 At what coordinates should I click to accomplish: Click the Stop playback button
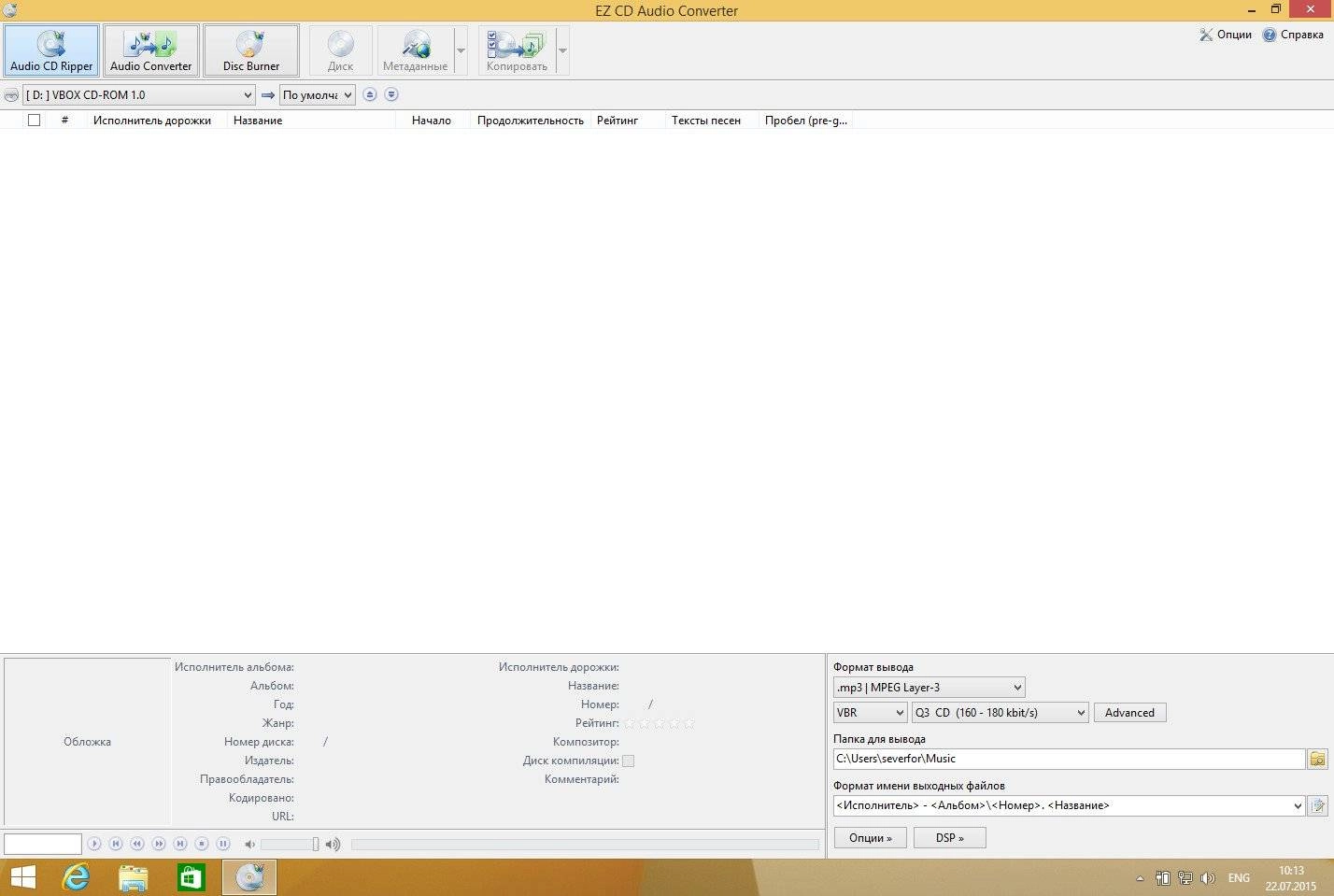(202, 844)
